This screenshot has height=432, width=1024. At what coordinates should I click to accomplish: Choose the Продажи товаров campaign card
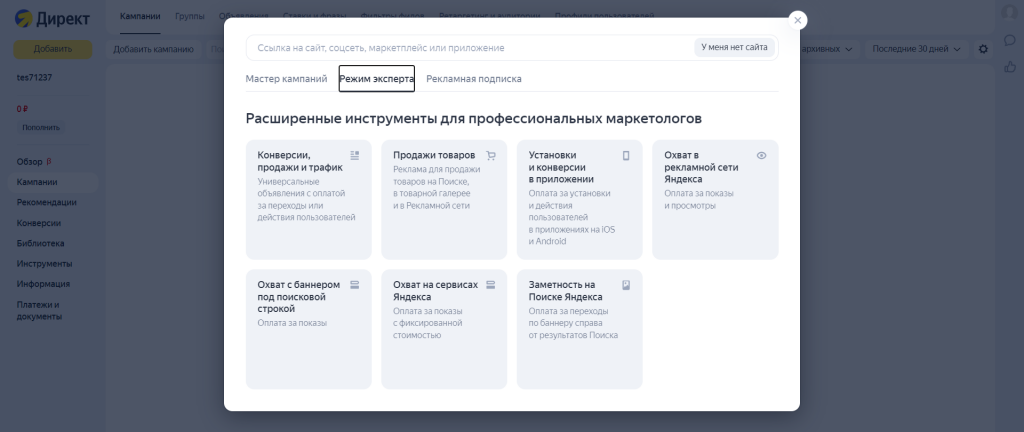click(x=444, y=200)
